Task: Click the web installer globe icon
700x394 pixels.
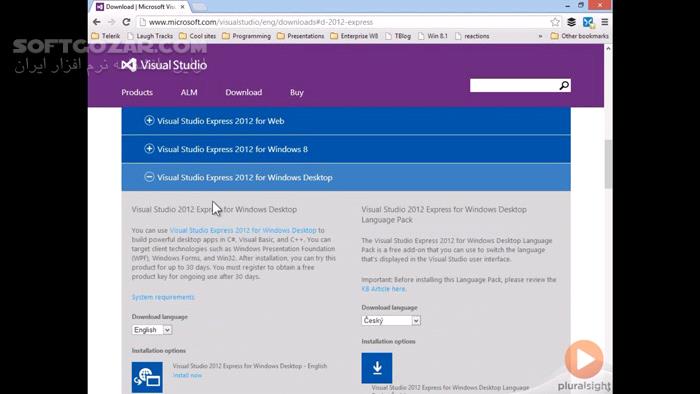Action: [147, 377]
